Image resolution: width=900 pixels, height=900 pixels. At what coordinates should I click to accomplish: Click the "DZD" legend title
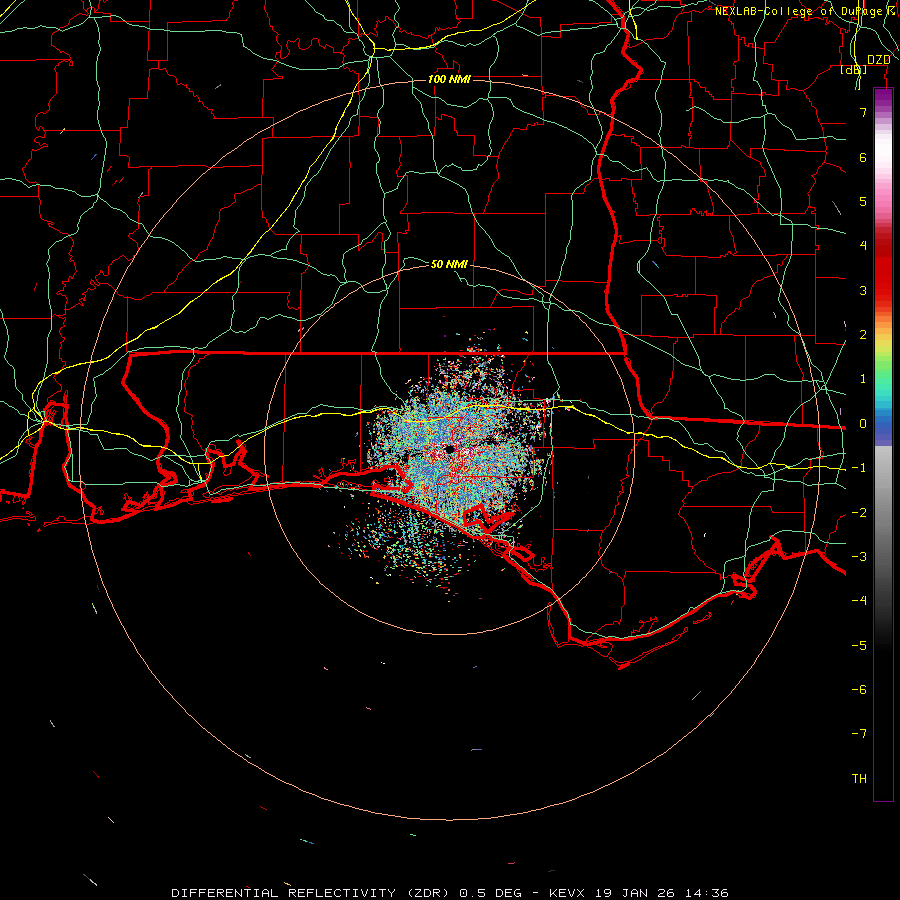879,60
